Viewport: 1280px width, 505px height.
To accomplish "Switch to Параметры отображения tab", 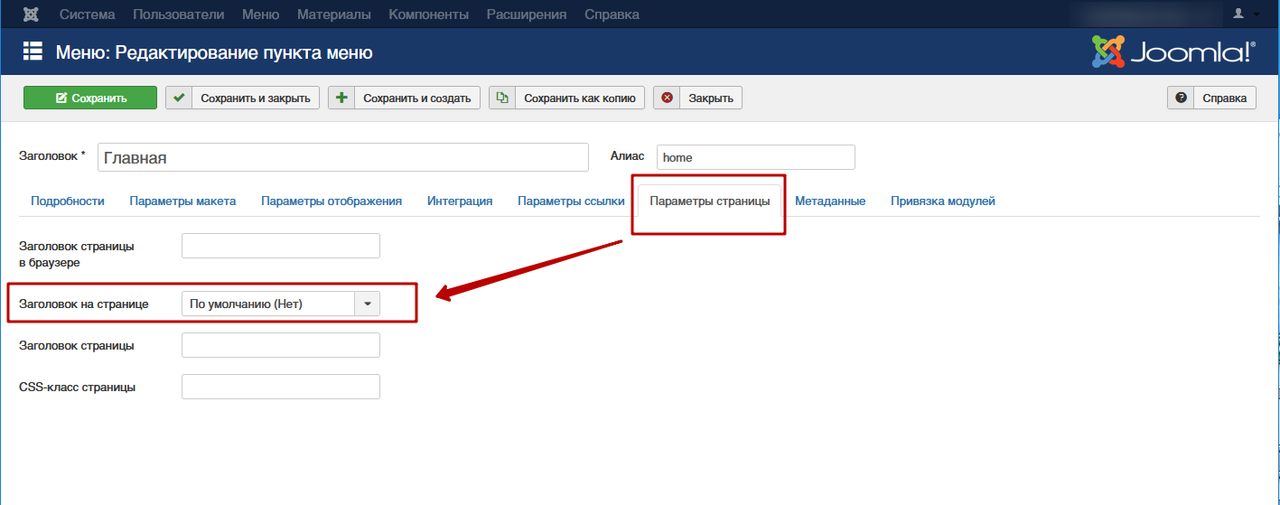I will [x=332, y=201].
